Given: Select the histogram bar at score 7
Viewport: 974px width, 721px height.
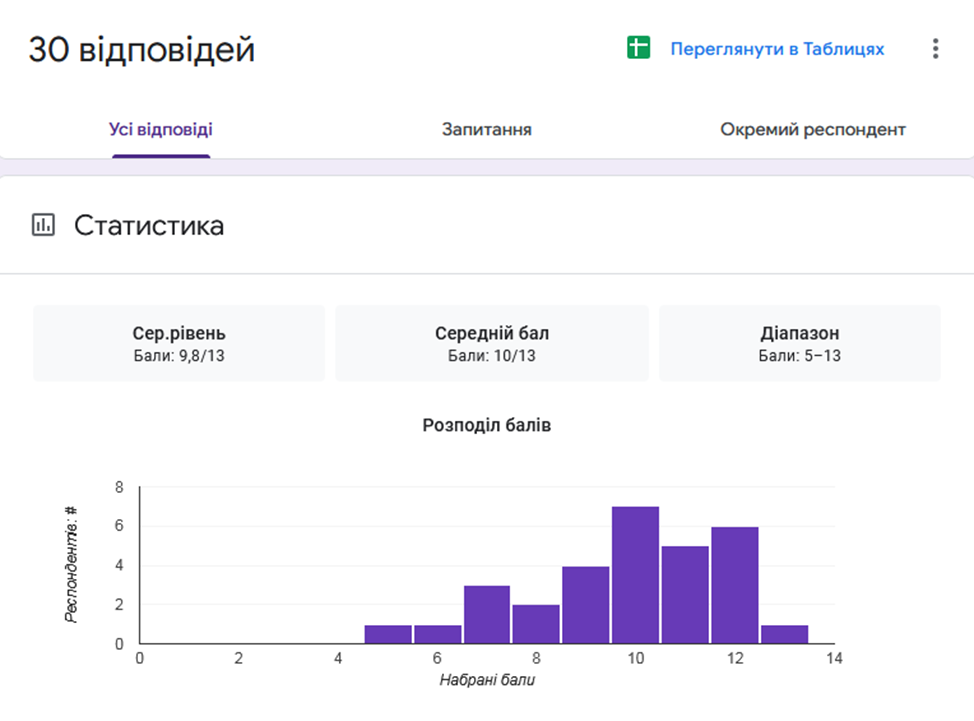Looking at the screenshot, I should [x=487, y=615].
